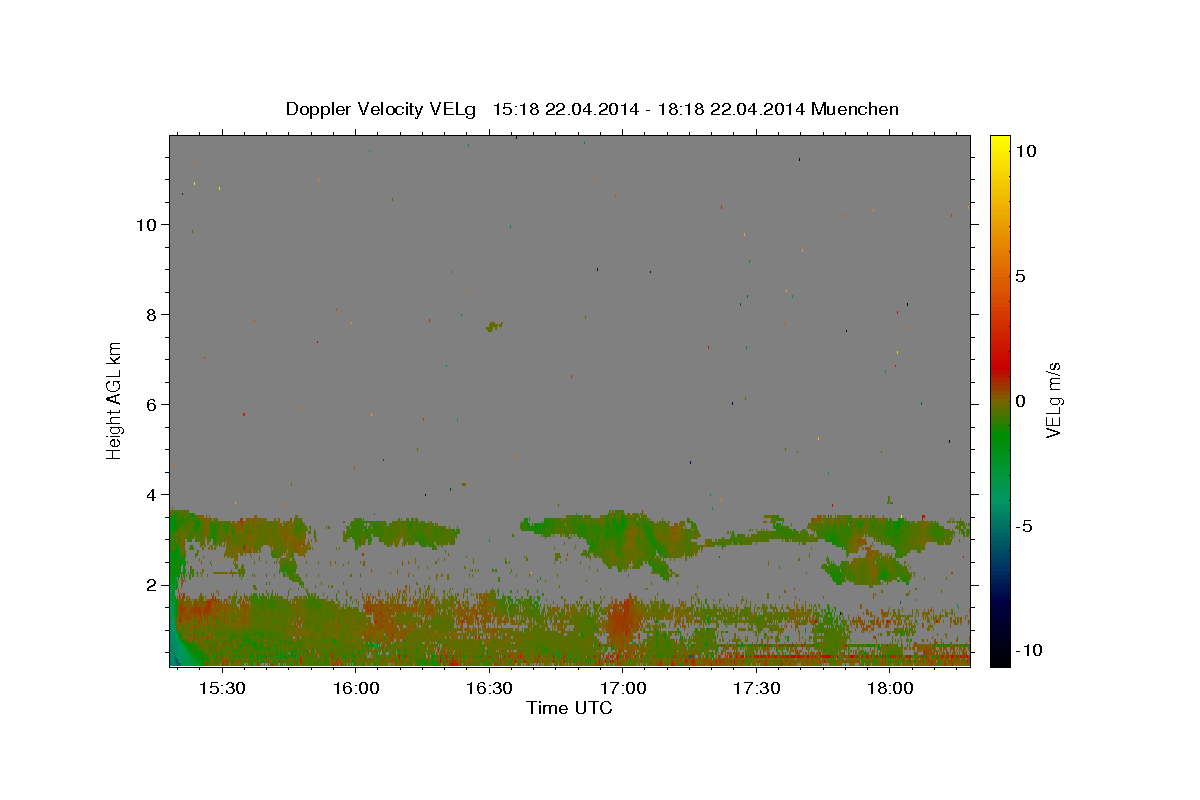Click the height tick label 6
The height and width of the screenshot is (800, 1200).
point(150,404)
